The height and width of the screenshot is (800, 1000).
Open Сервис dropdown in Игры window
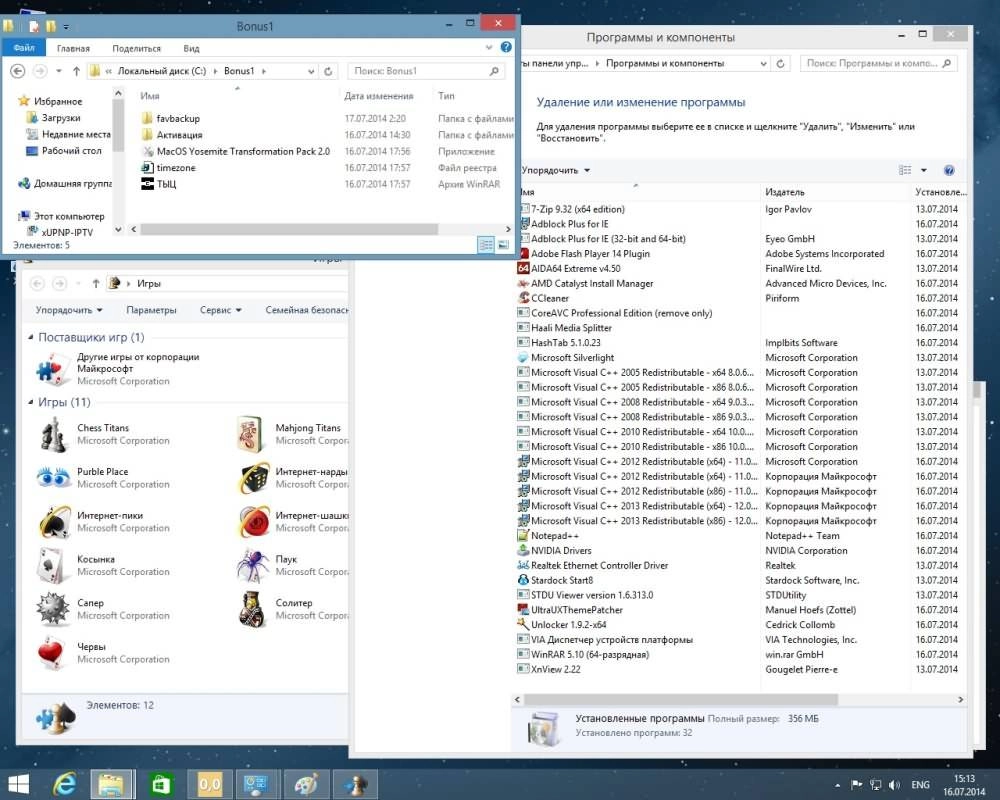pos(220,310)
